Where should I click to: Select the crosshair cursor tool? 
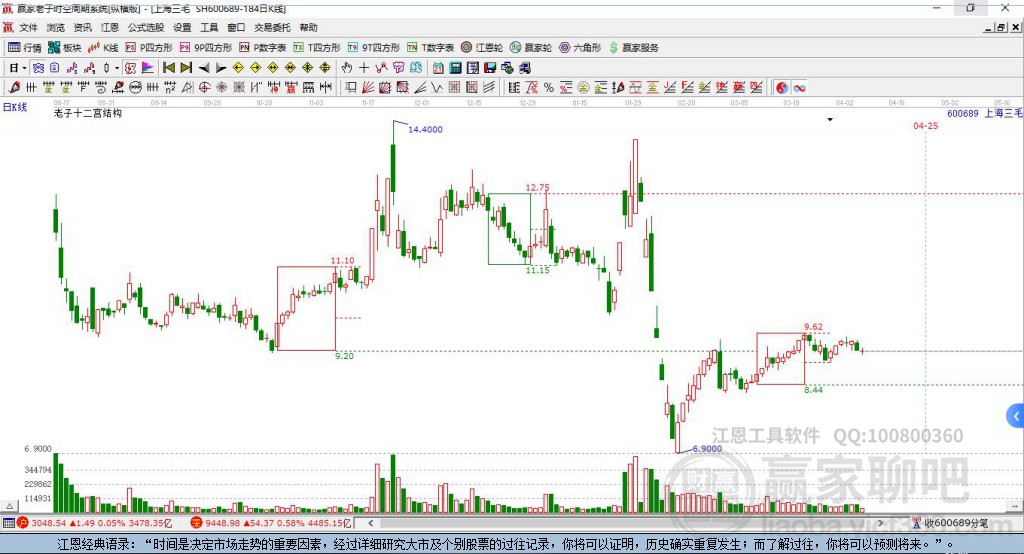click(364, 68)
